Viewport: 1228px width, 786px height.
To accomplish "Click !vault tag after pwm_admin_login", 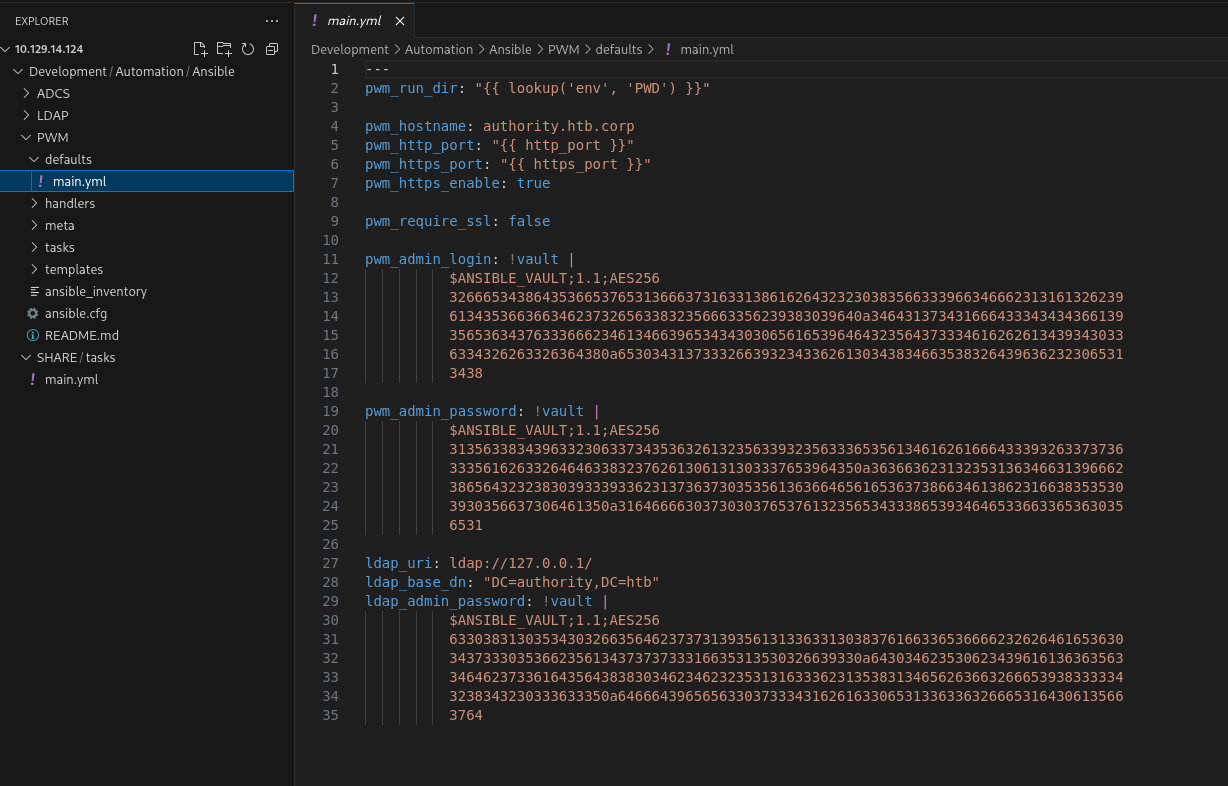I will click(533, 259).
